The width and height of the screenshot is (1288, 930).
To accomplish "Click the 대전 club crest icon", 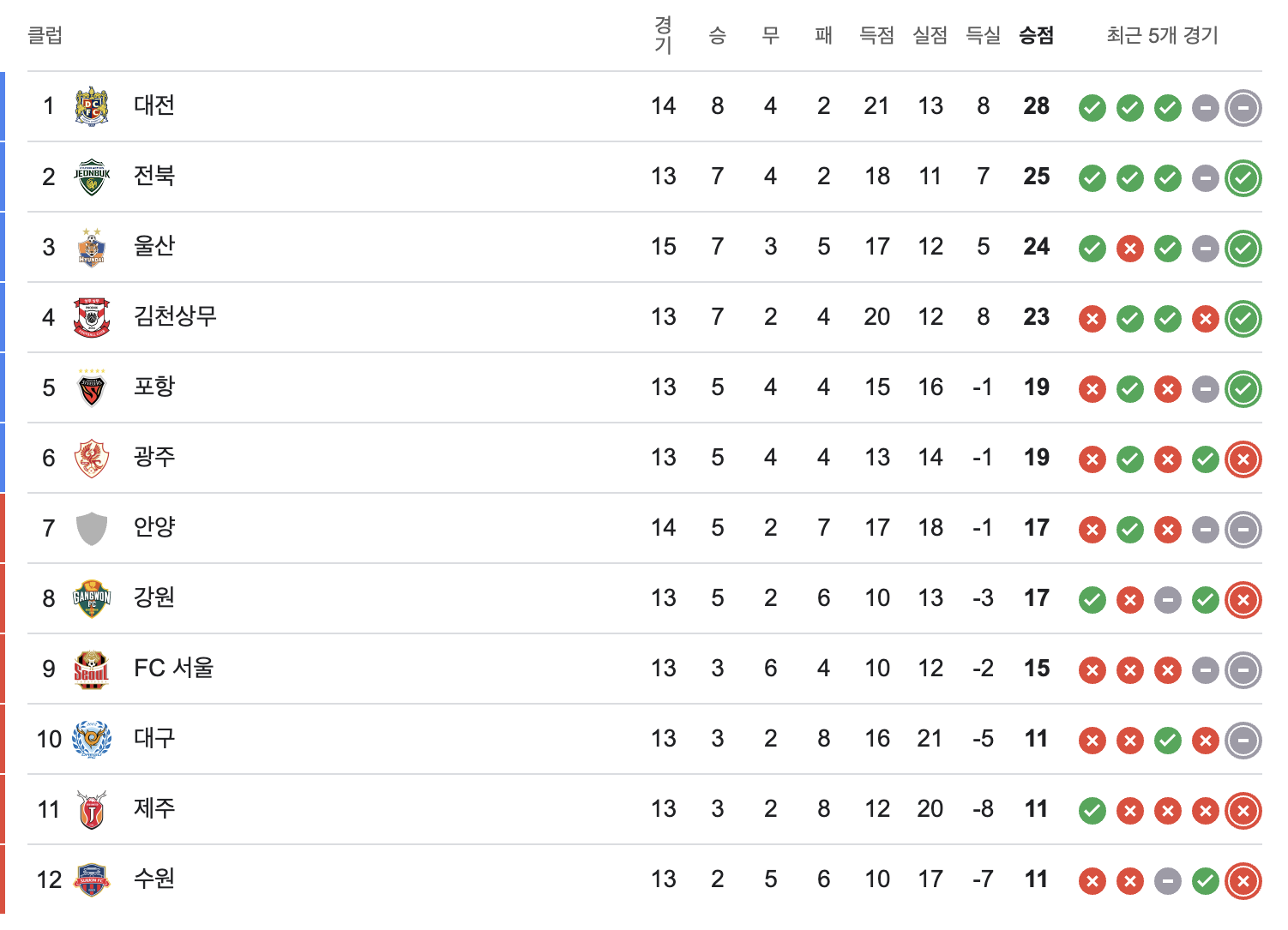I will point(92,106).
